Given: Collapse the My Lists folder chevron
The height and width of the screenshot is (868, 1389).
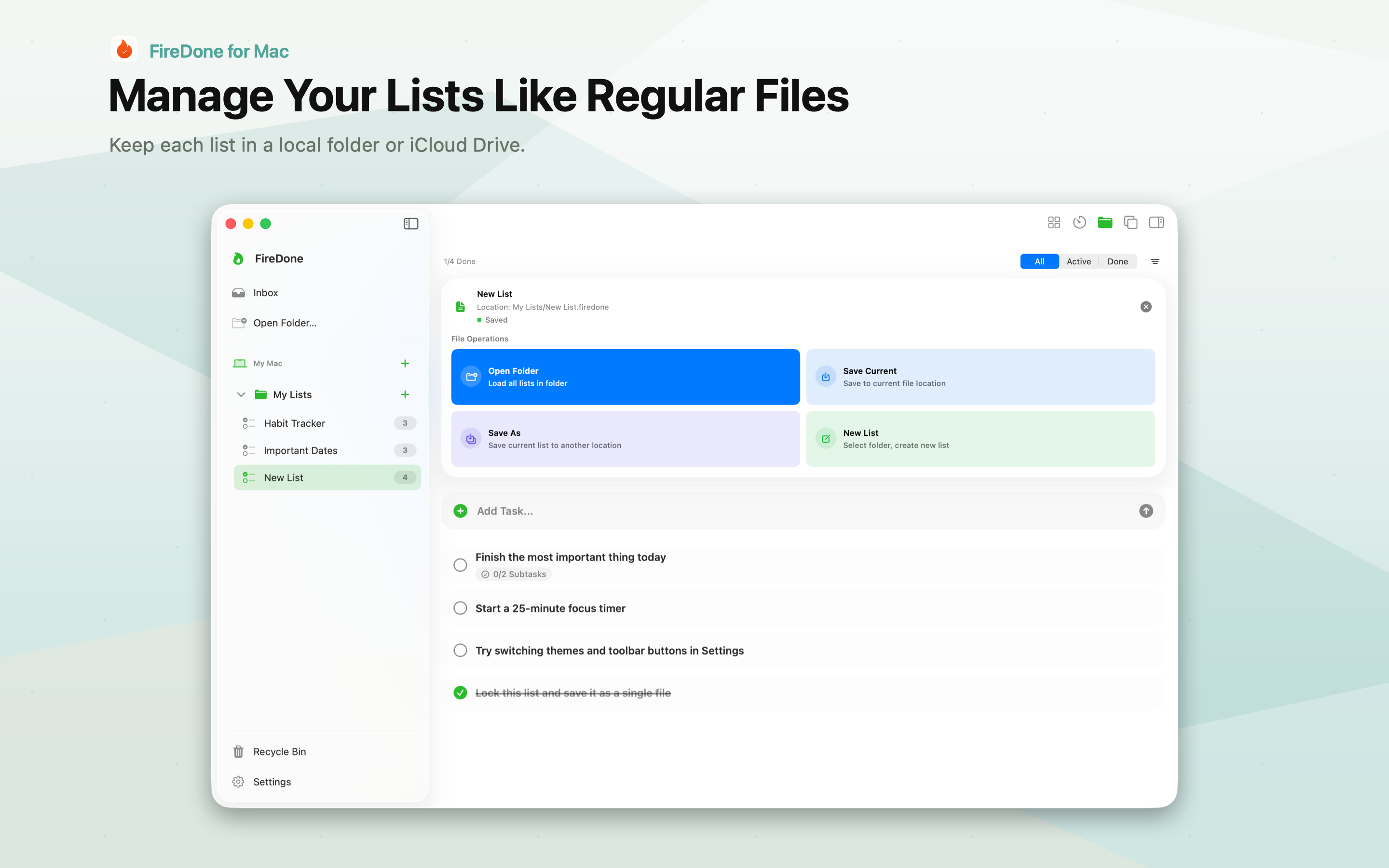Looking at the screenshot, I should [x=241, y=394].
